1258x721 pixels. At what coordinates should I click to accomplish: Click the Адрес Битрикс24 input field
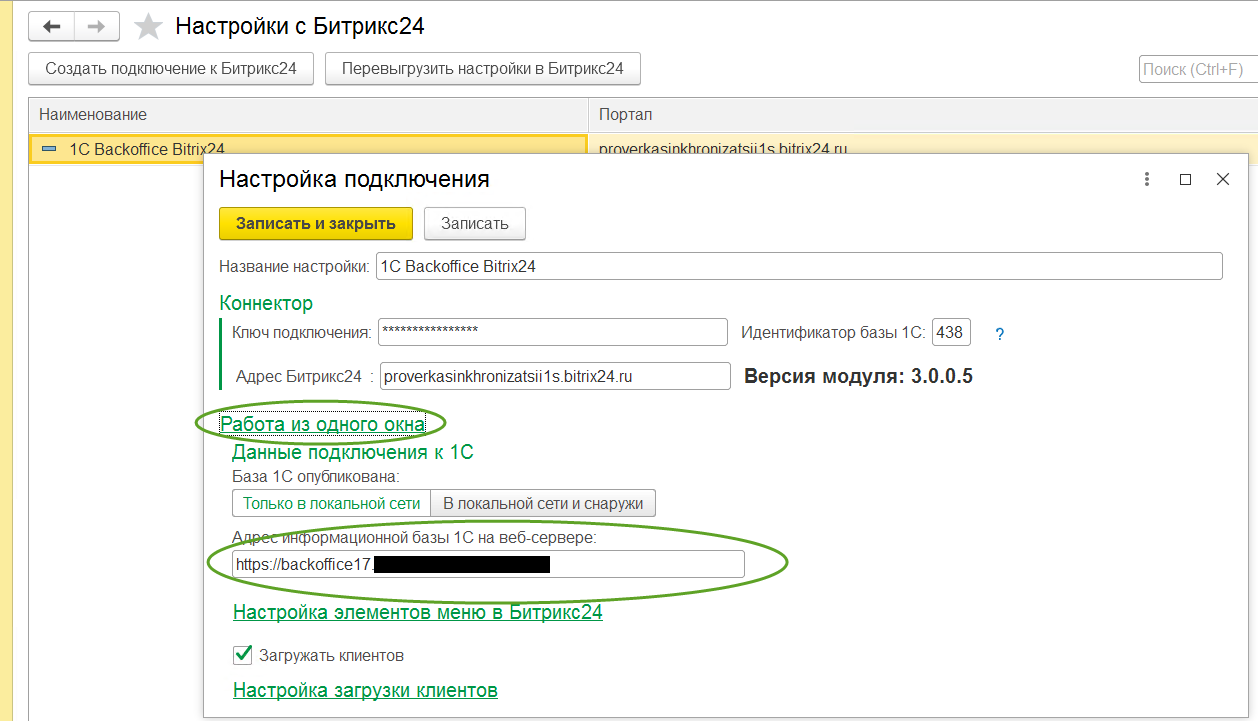tap(555, 376)
